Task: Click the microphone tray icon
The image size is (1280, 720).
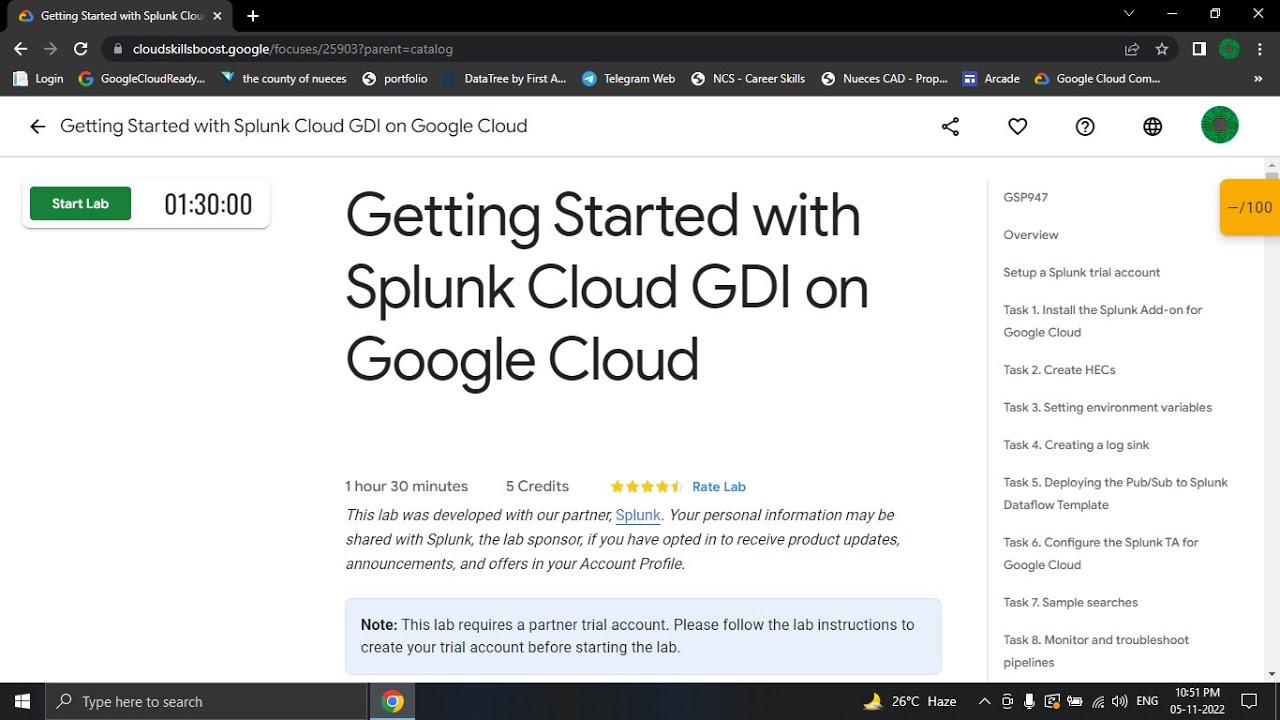Action: coord(1030,701)
